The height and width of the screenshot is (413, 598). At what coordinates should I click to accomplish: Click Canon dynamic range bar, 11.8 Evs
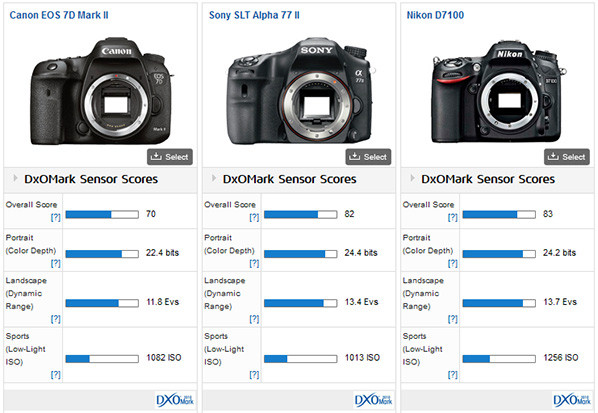click(x=102, y=303)
